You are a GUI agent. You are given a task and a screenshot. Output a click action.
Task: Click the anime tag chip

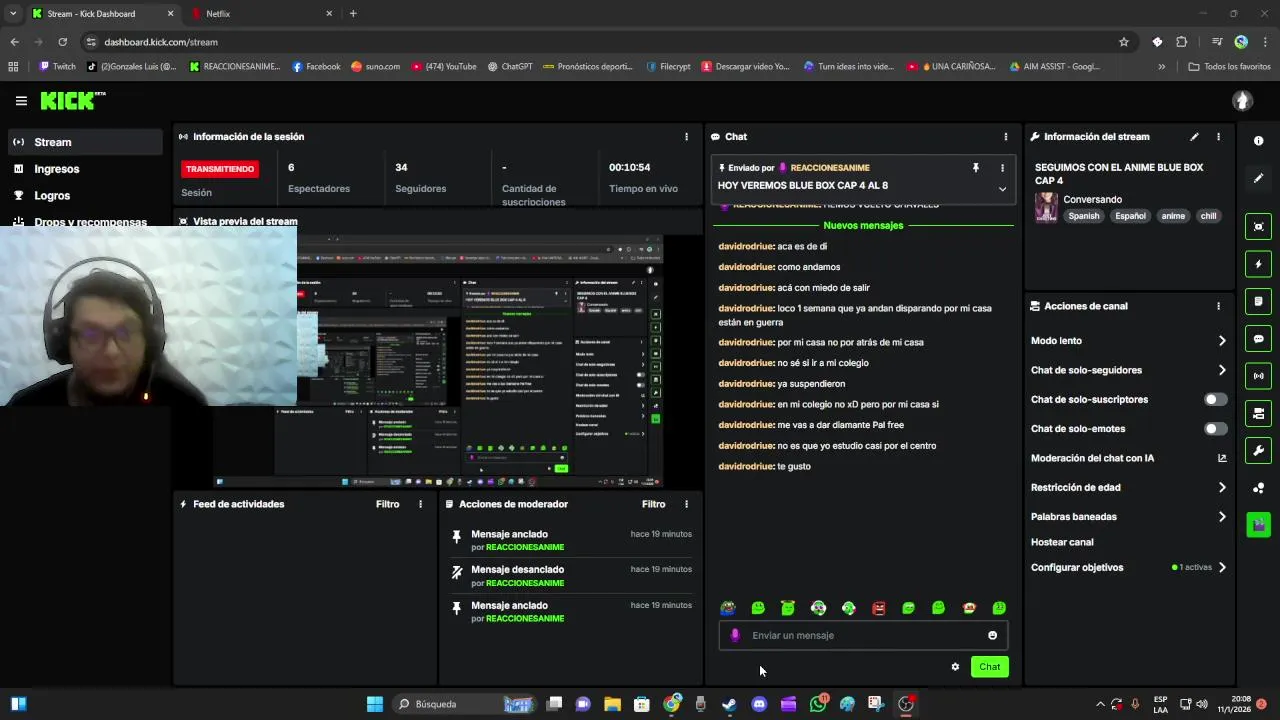point(1173,216)
